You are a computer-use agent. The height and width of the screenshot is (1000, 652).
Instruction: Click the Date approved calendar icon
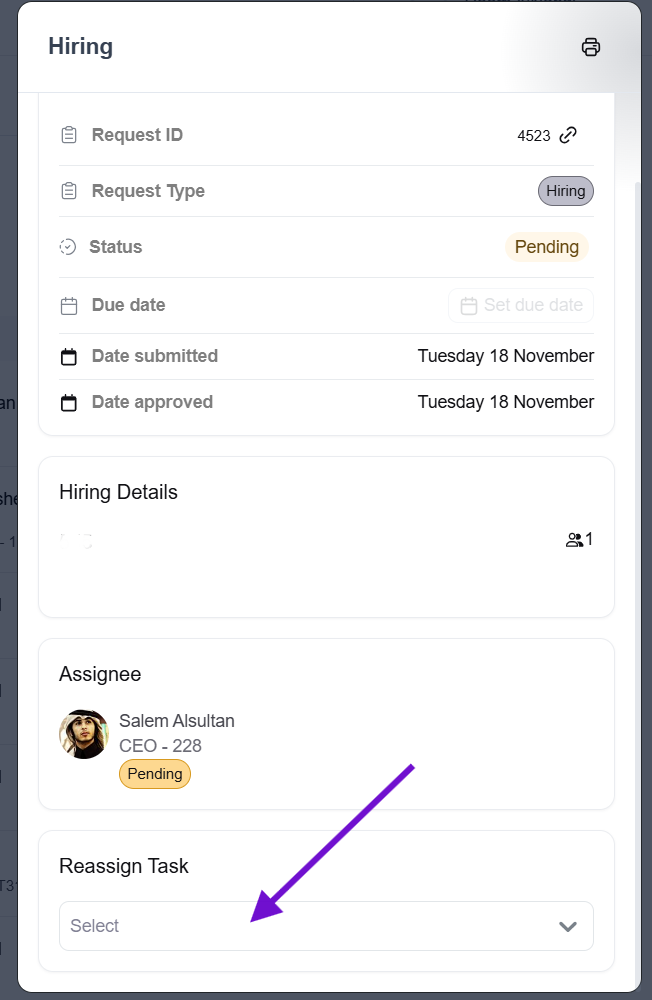69,403
